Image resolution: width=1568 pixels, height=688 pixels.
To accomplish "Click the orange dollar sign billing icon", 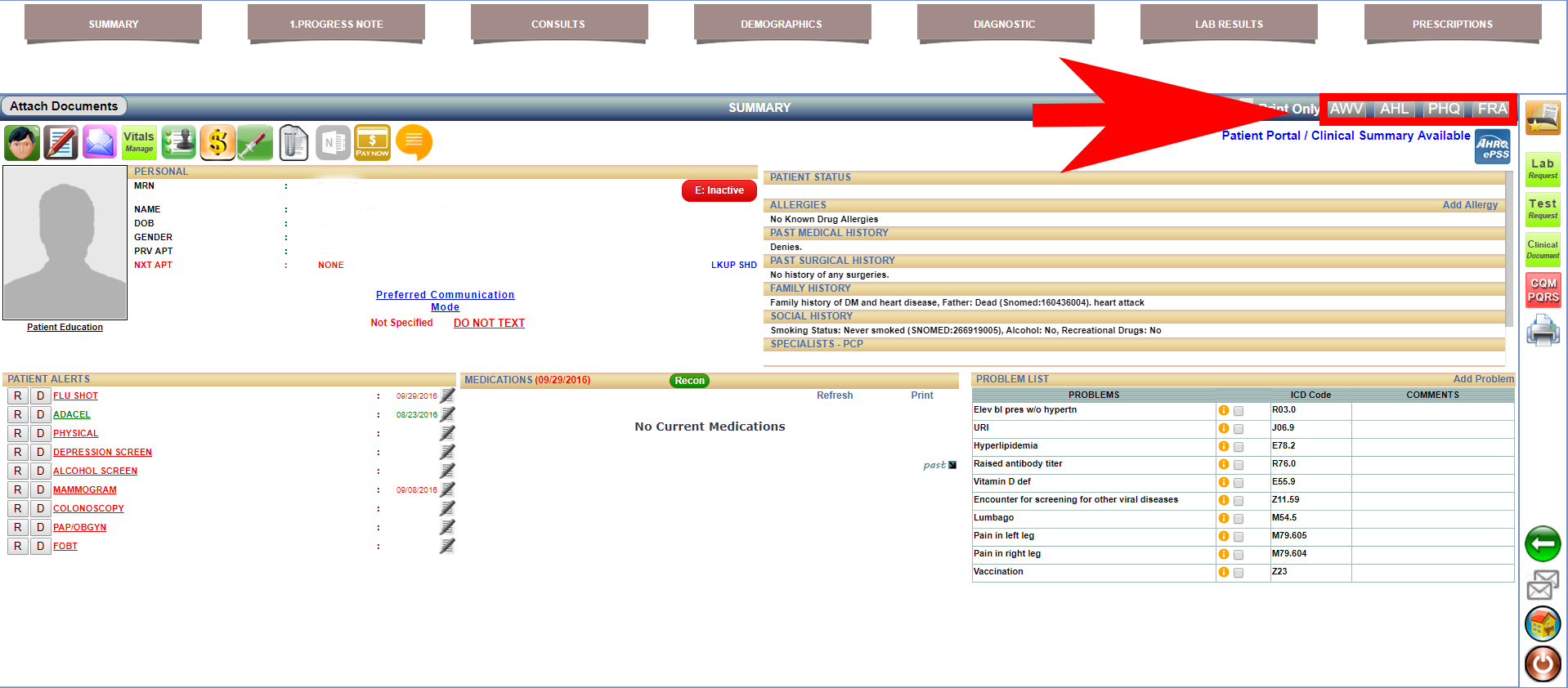I will point(217,143).
